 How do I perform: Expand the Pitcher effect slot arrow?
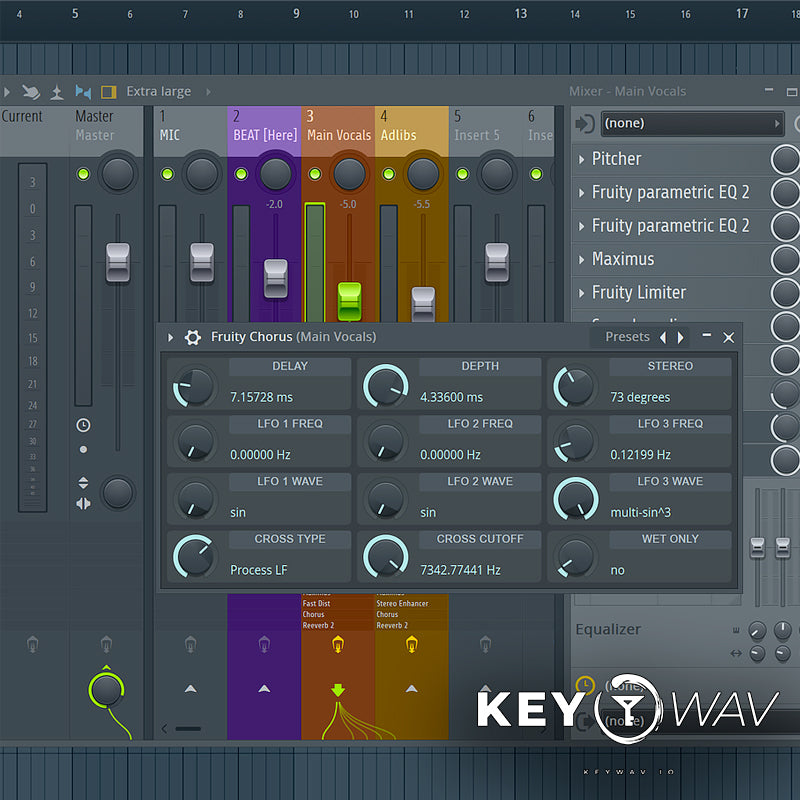pos(582,159)
